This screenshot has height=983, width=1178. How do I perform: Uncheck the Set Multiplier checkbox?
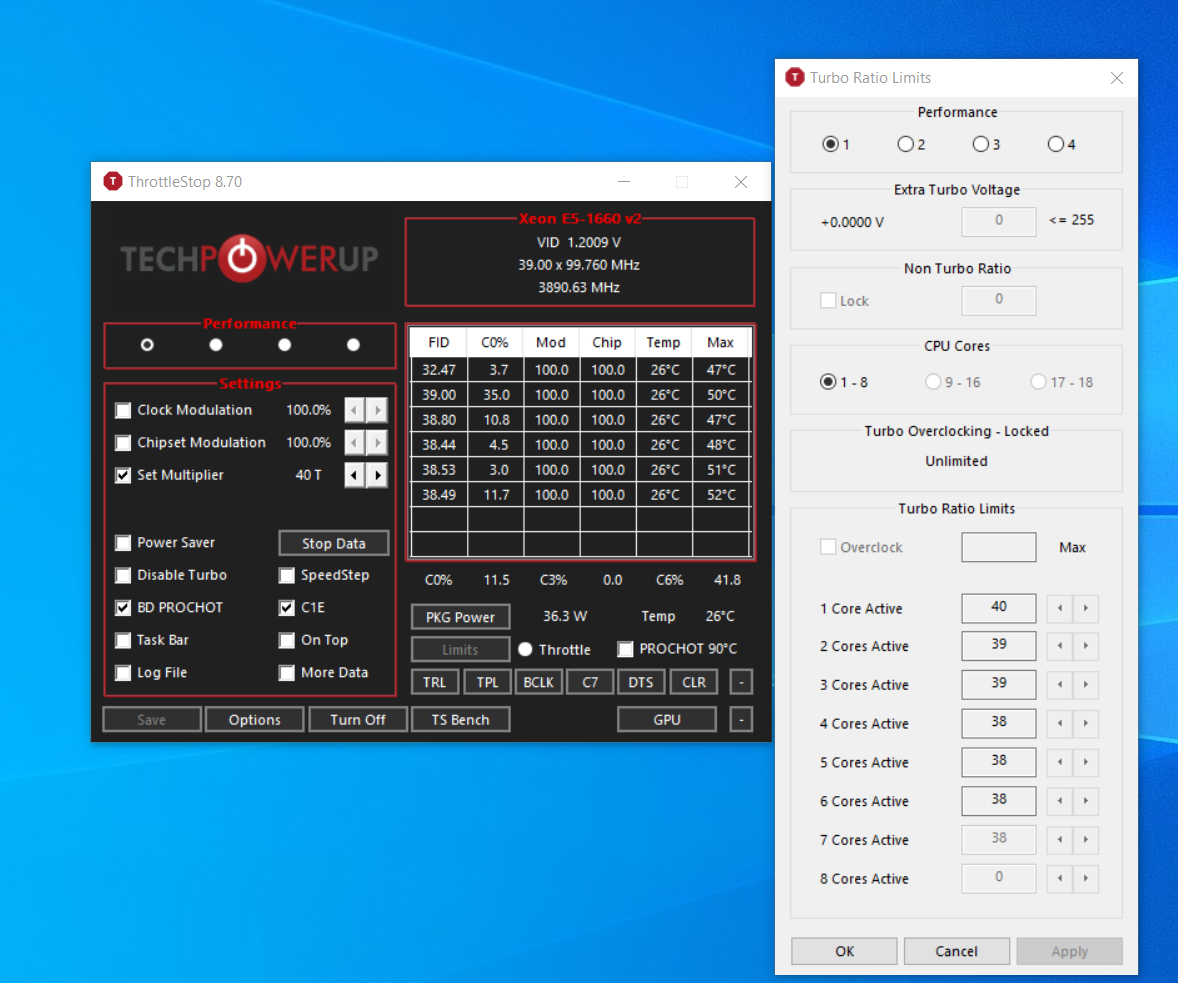123,475
